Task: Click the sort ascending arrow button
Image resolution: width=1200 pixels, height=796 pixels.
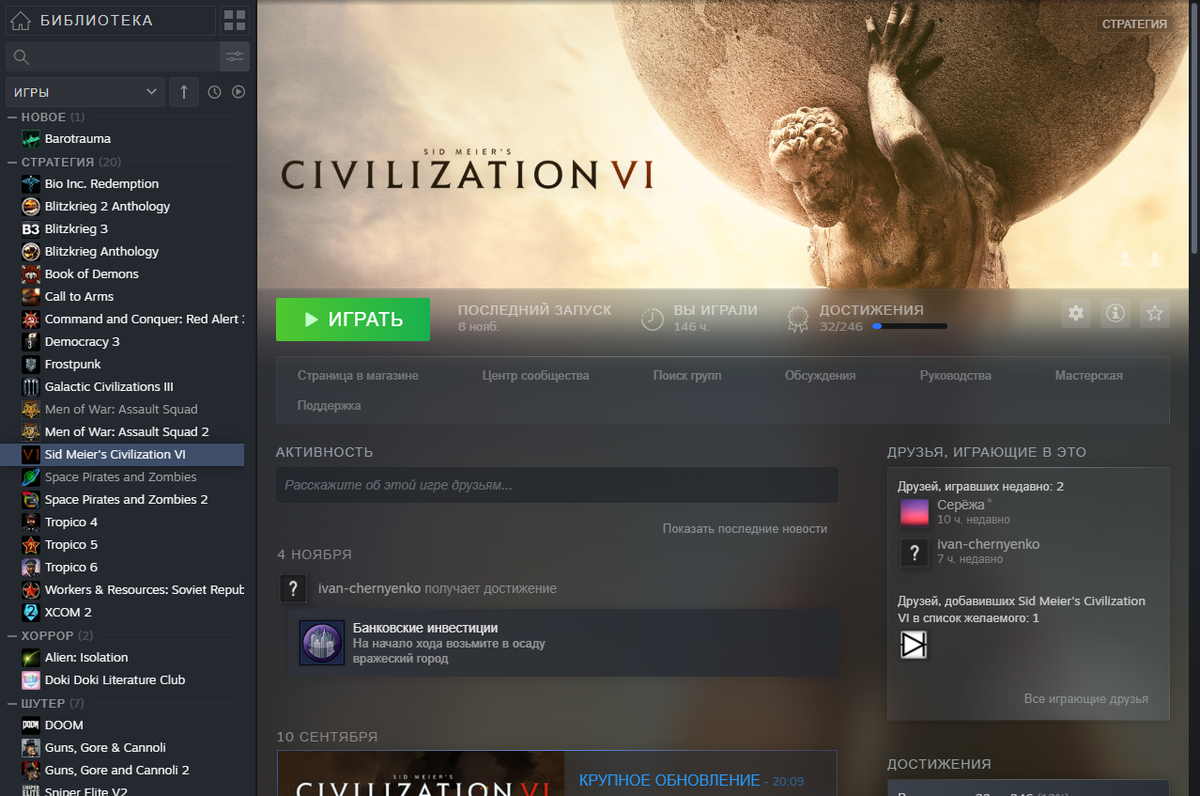Action: click(183, 92)
